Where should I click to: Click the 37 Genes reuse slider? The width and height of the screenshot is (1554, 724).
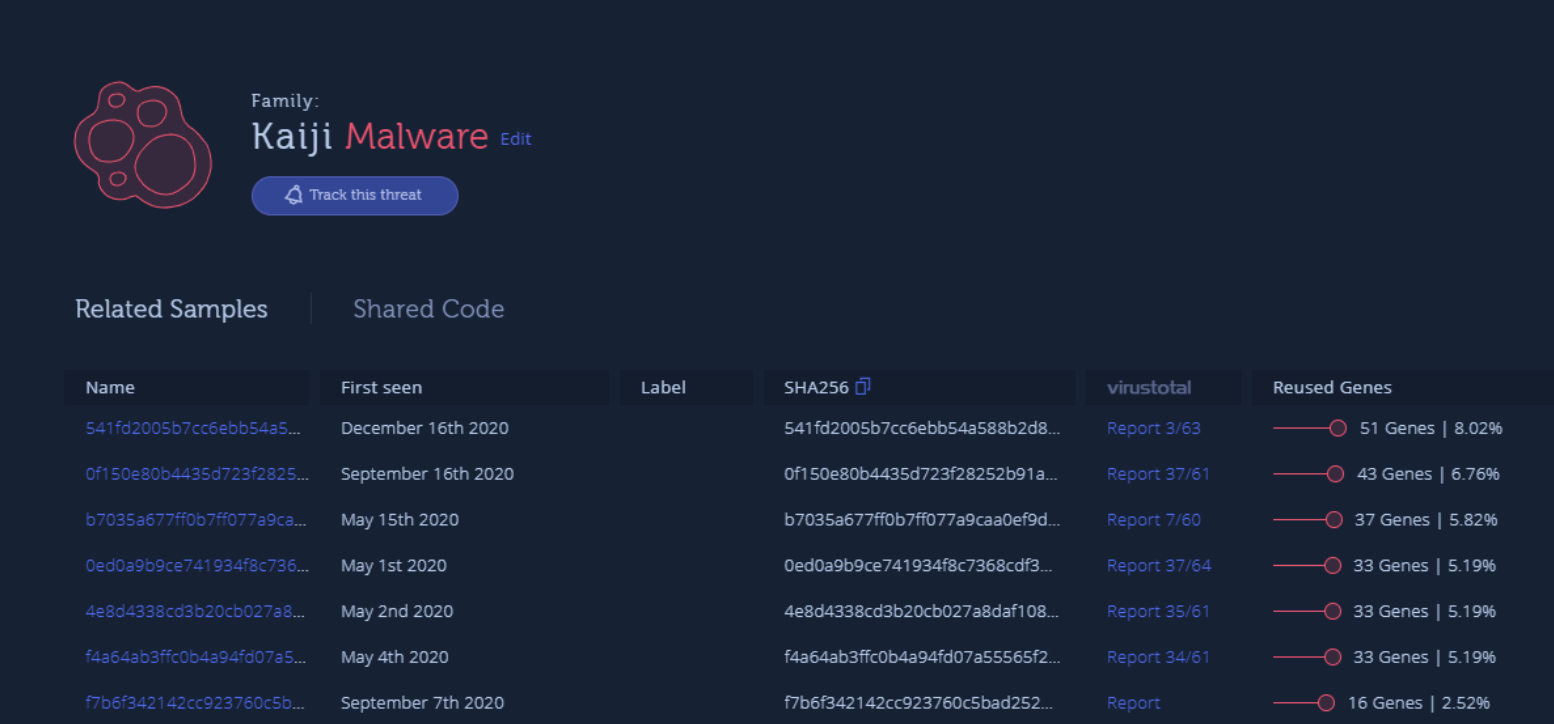[x=1308, y=520]
